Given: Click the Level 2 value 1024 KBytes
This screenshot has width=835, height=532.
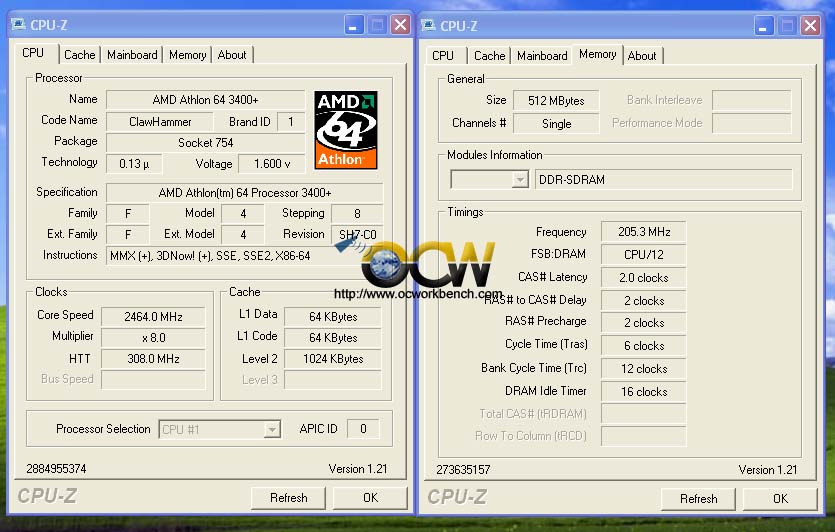Looking at the screenshot, I should (x=333, y=359).
